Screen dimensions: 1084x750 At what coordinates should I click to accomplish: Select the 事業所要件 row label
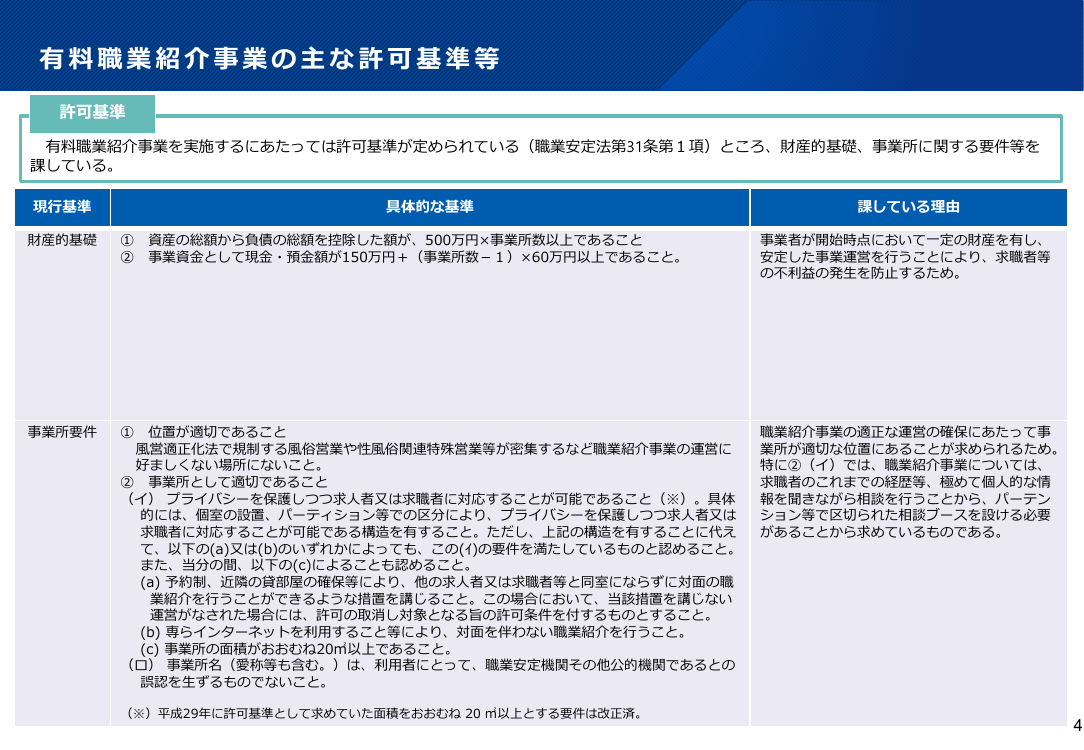(x=62, y=432)
